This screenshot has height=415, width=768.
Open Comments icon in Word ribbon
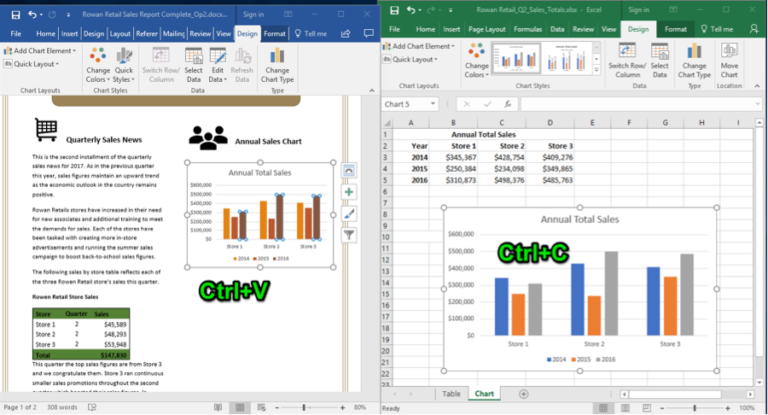pos(368,33)
